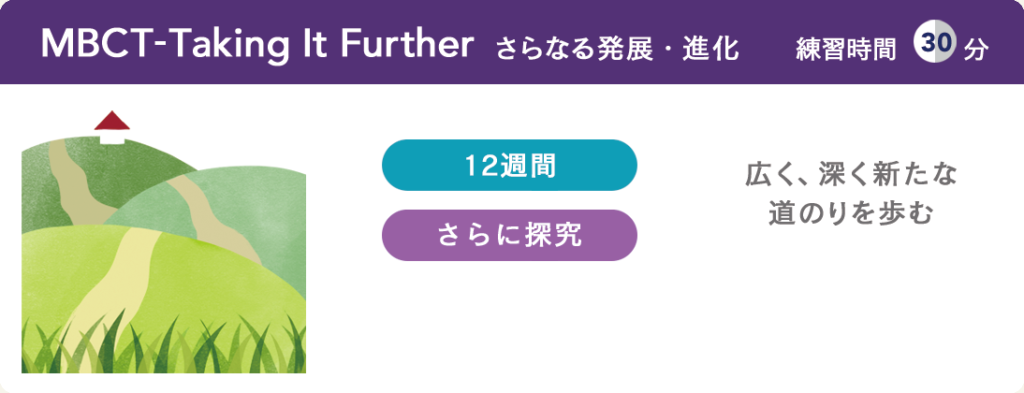The height and width of the screenshot is (393, 1024).
Task: Click the さらなる発展・進化 subtitle text
Action: click(617, 49)
